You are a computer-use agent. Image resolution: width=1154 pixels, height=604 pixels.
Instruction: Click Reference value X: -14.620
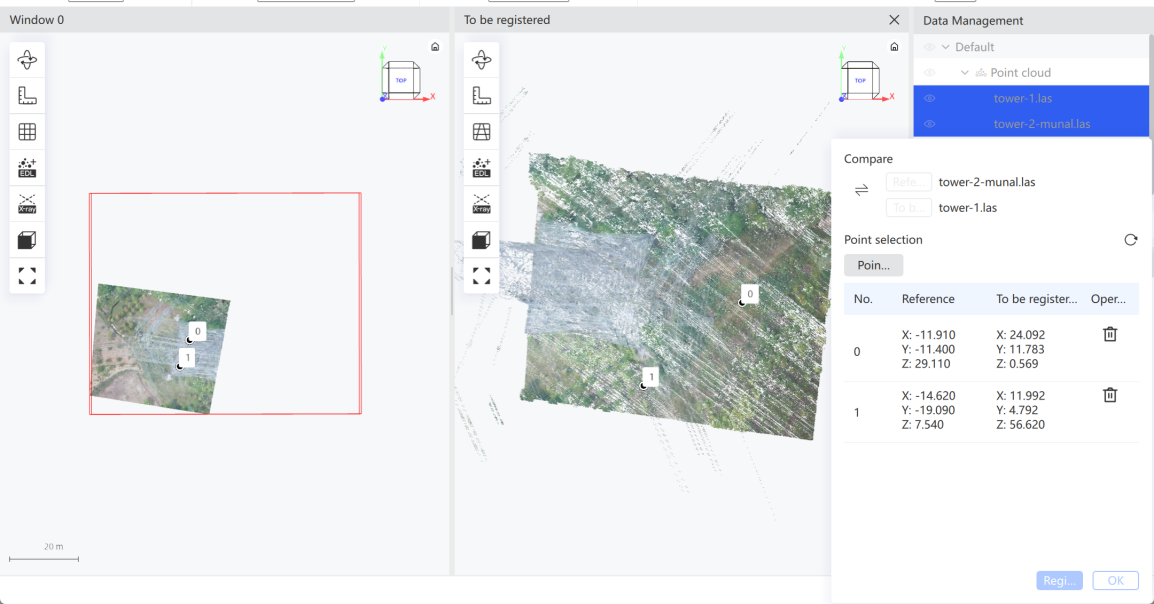click(x=928, y=396)
